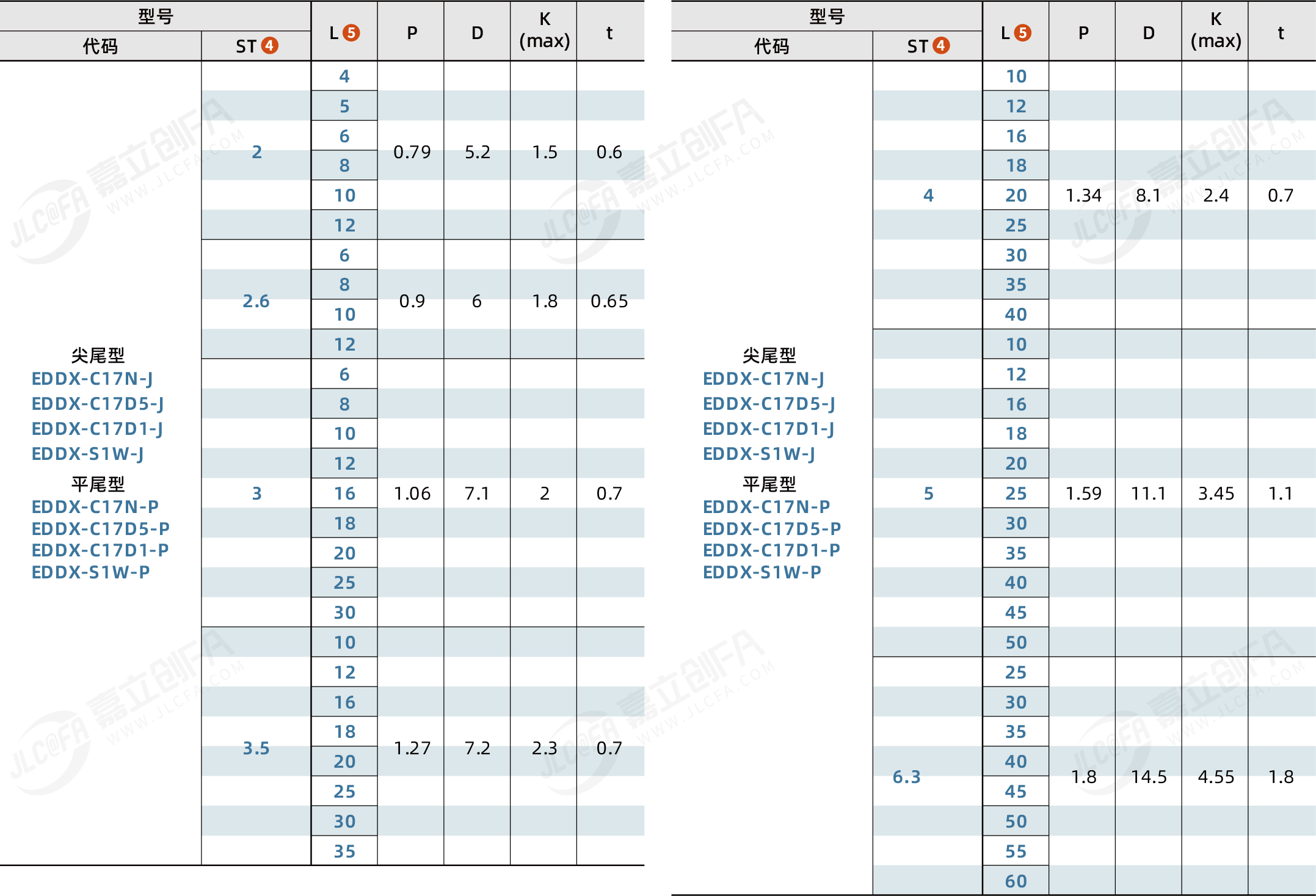1316x896 pixels.
Task: Choose ST value 2.6 in left table
Action: (x=256, y=301)
